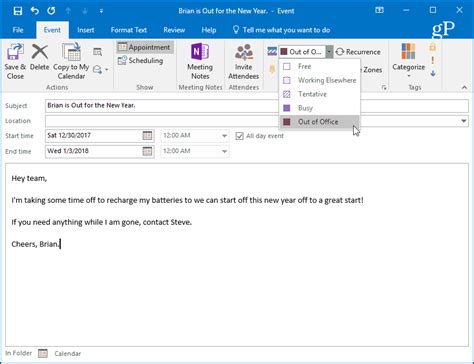Select Busy status option

[x=320, y=108]
